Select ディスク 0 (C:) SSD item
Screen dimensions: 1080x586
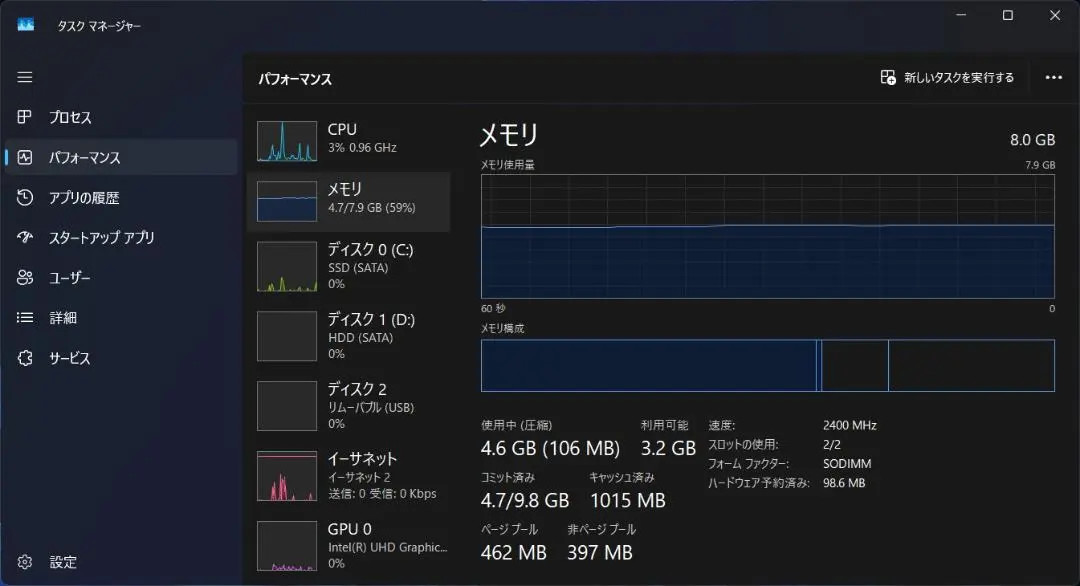pos(349,266)
